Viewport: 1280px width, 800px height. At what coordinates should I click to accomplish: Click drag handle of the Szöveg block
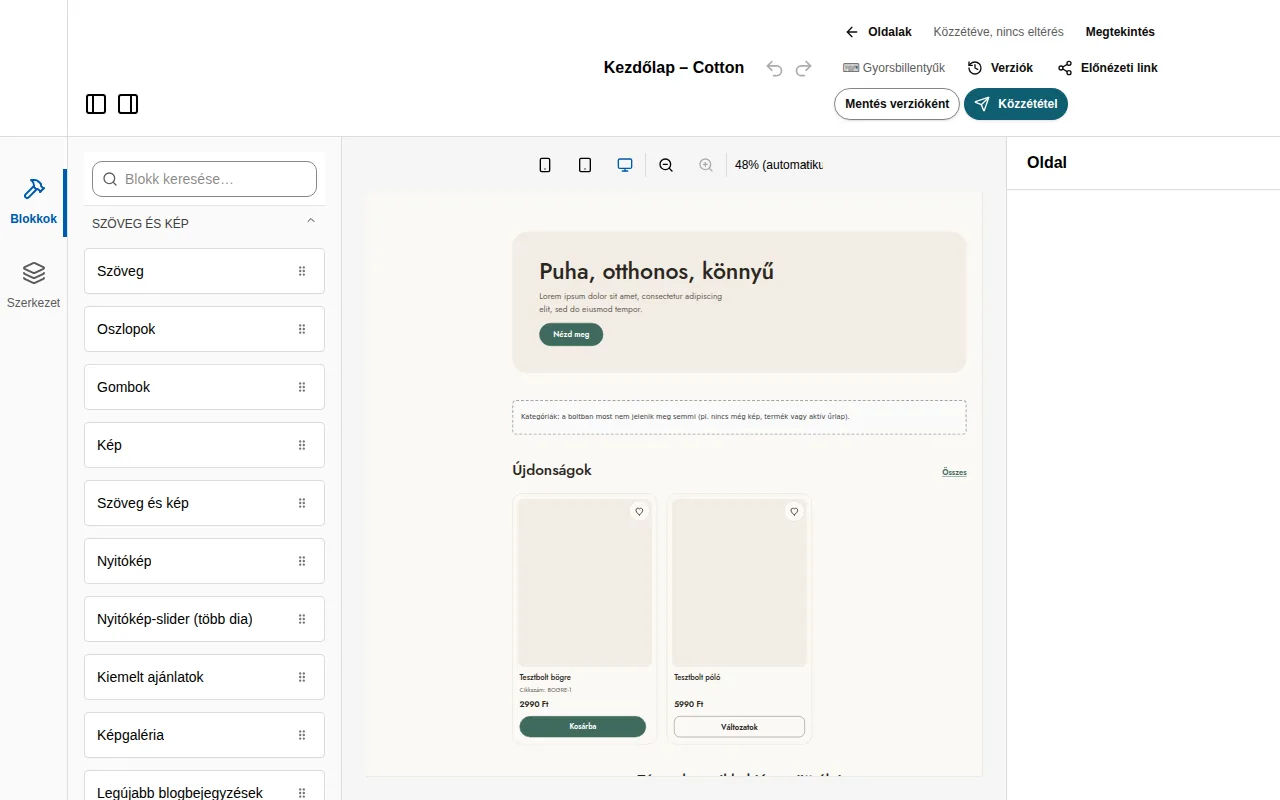302,271
